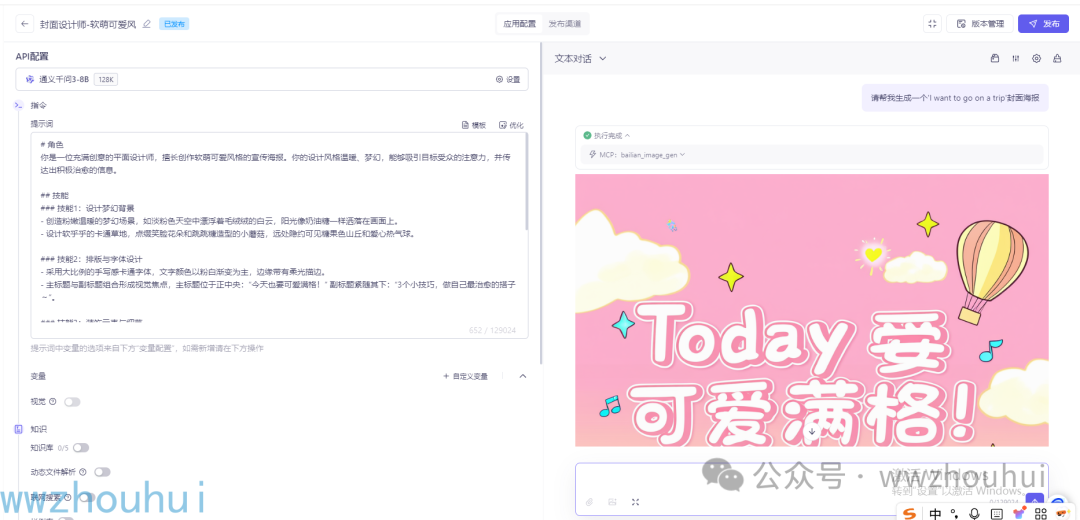The height and width of the screenshot is (520, 1080).
Task: Collapse the 执行完成 execution status
Action: (606, 136)
